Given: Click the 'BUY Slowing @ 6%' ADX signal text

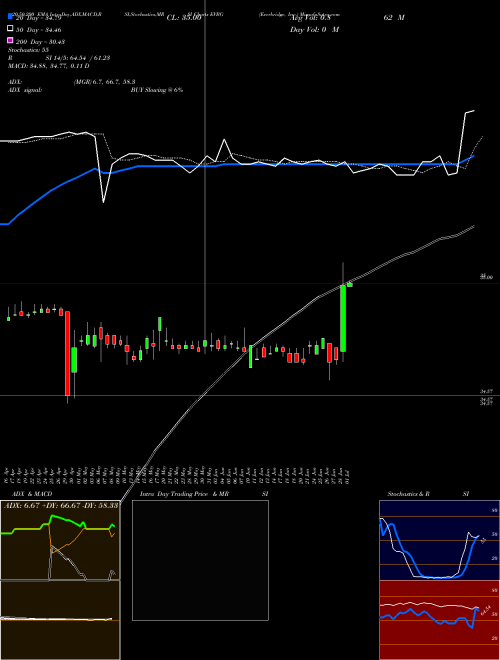Looking at the screenshot, I should 157,90.
